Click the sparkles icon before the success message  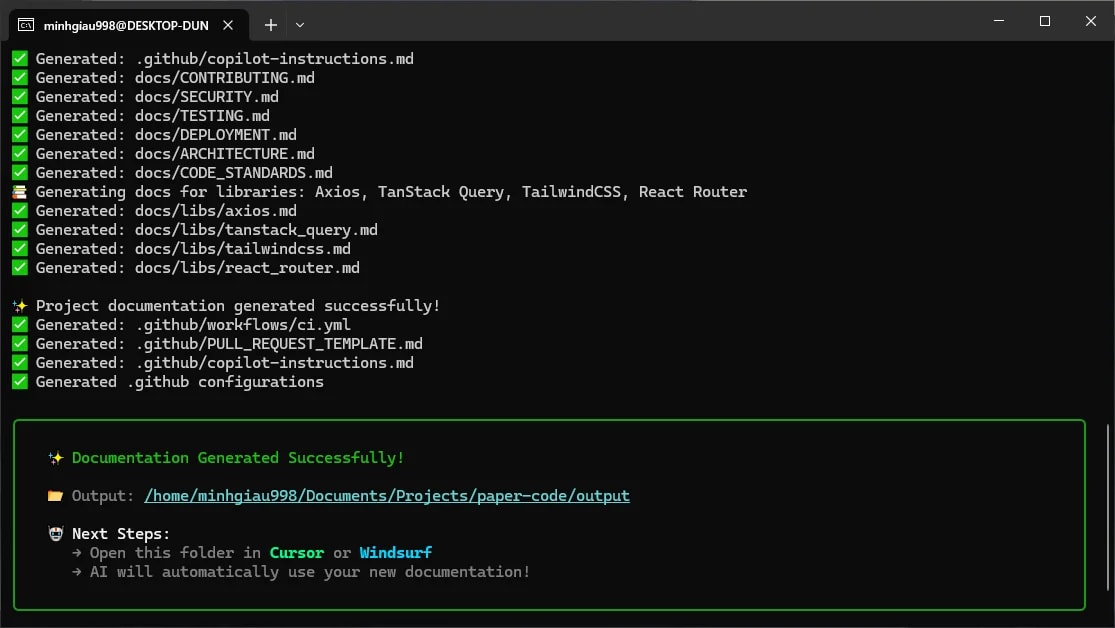(x=19, y=305)
